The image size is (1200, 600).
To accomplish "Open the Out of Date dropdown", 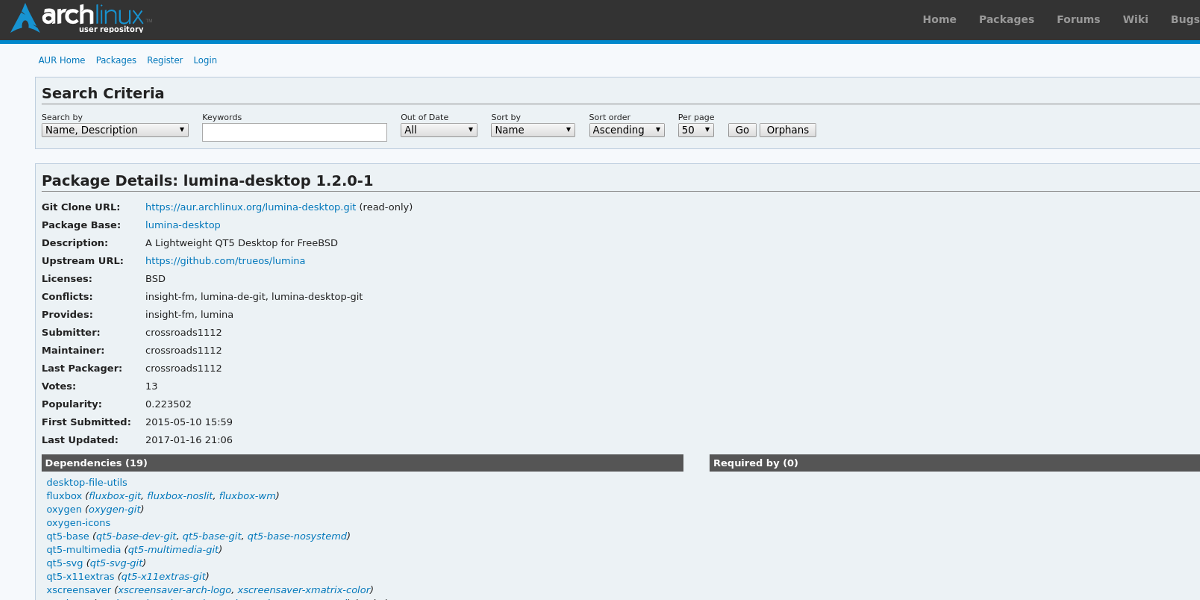I will [x=439, y=130].
